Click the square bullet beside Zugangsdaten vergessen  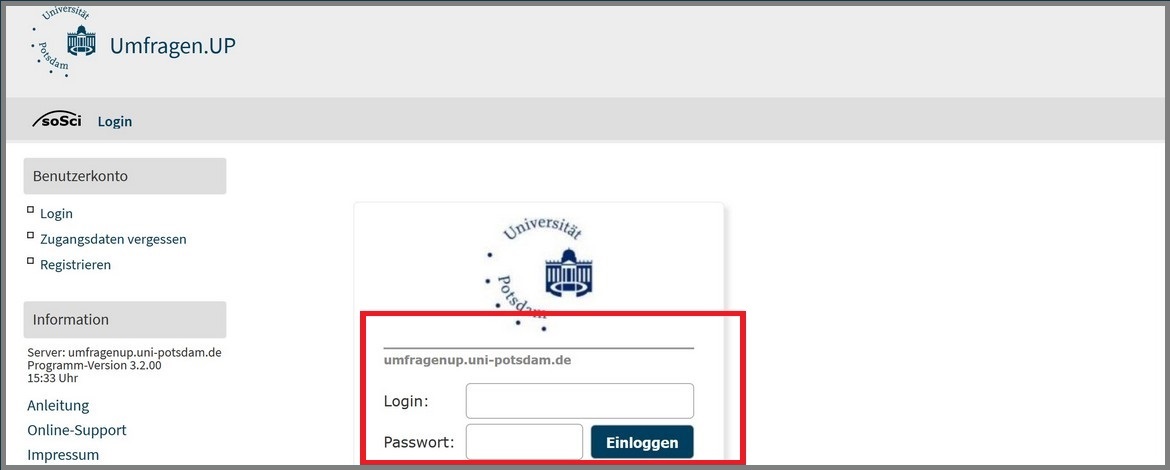click(x=31, y=236)
